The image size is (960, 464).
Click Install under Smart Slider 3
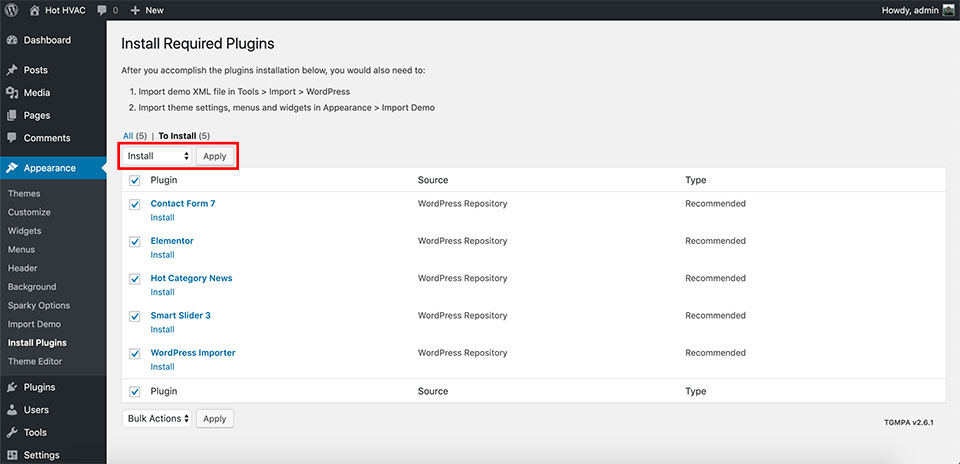click(x=162, y=330)
